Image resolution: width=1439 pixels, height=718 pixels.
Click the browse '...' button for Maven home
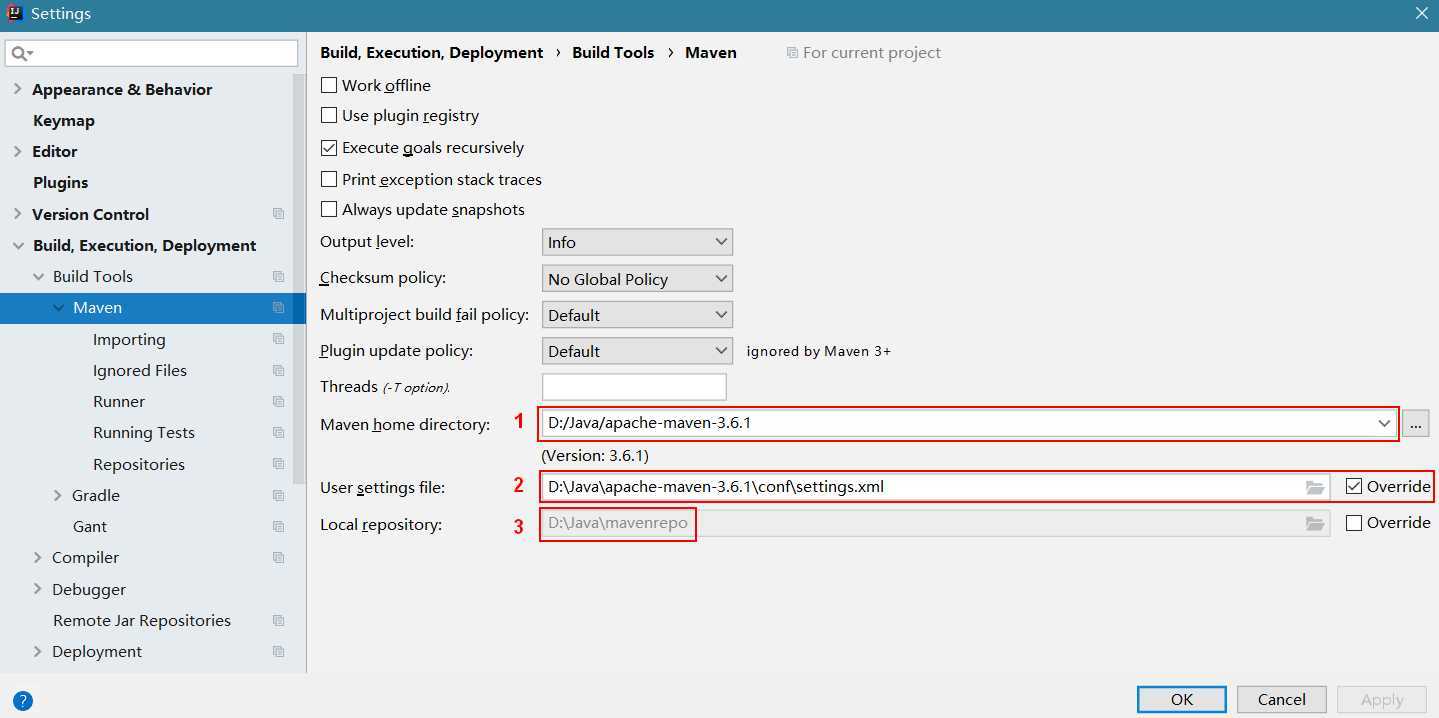[1415, 423]
